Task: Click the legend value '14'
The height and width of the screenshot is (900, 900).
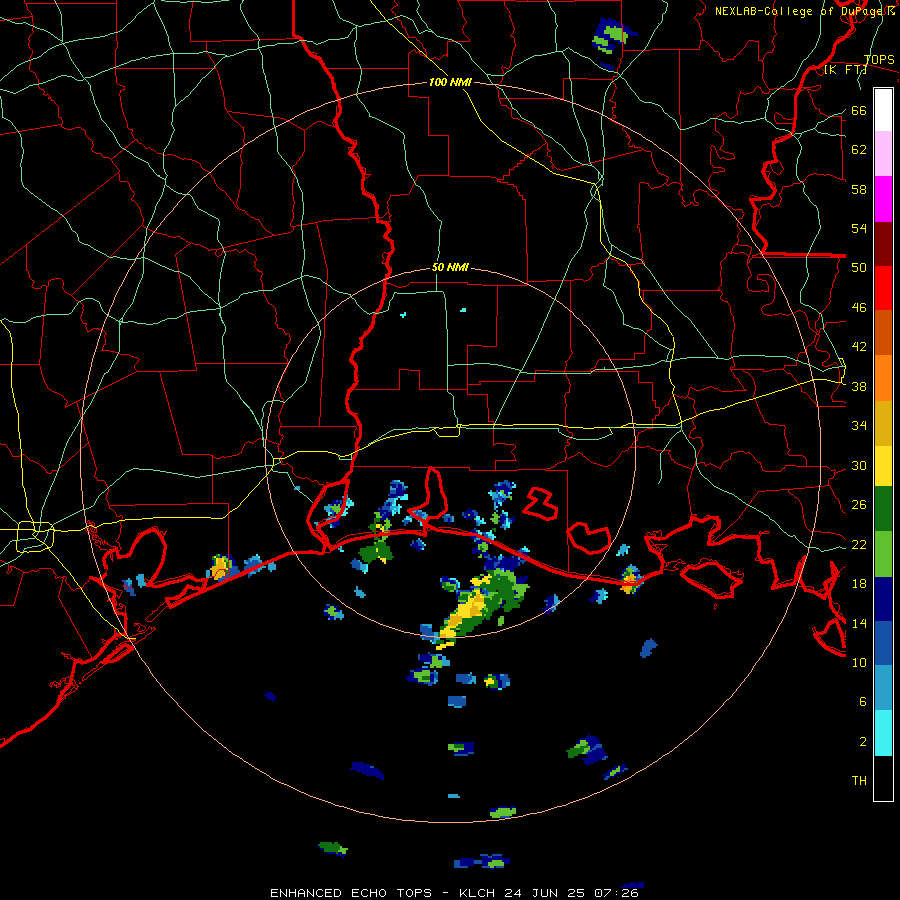Action: point(859,623)
